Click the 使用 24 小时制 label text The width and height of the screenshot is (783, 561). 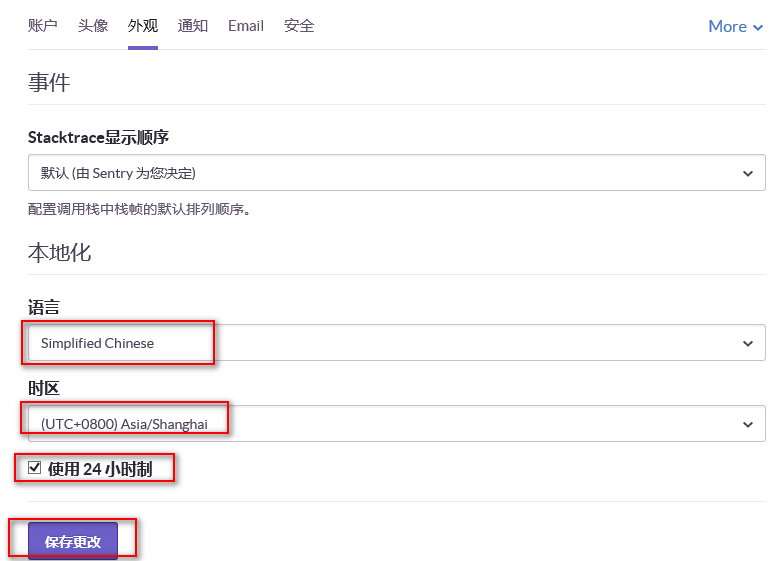[100, 469]
